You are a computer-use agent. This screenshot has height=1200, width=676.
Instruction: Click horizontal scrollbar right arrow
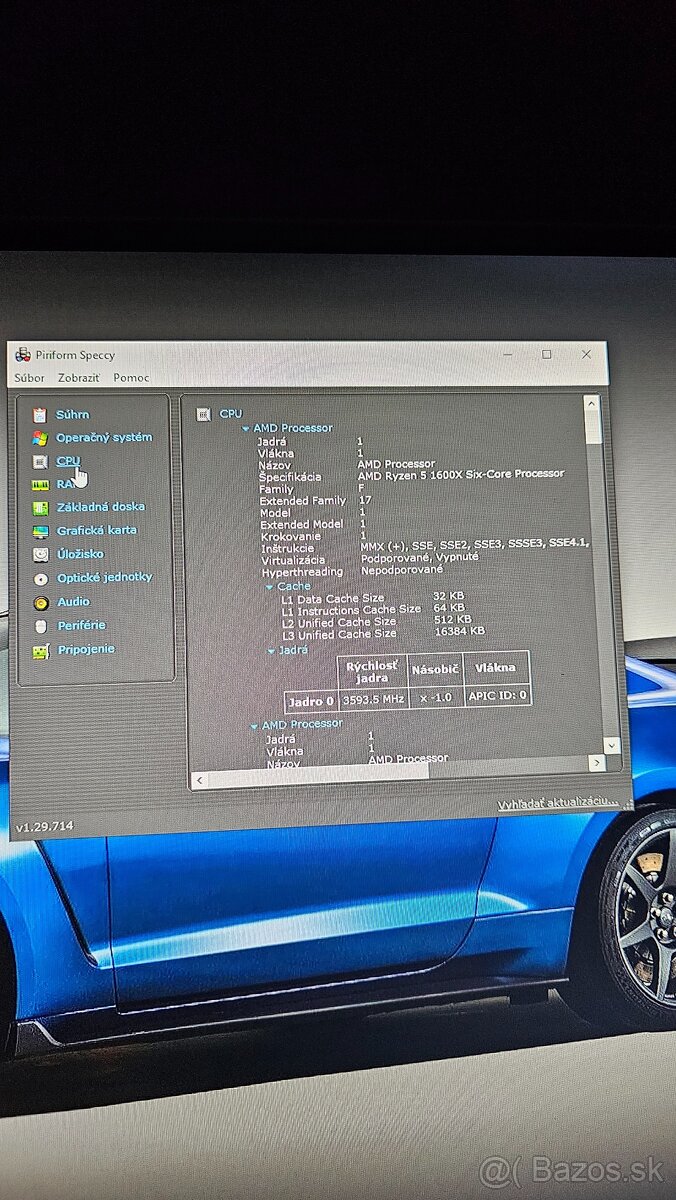(x=597, y=763)
